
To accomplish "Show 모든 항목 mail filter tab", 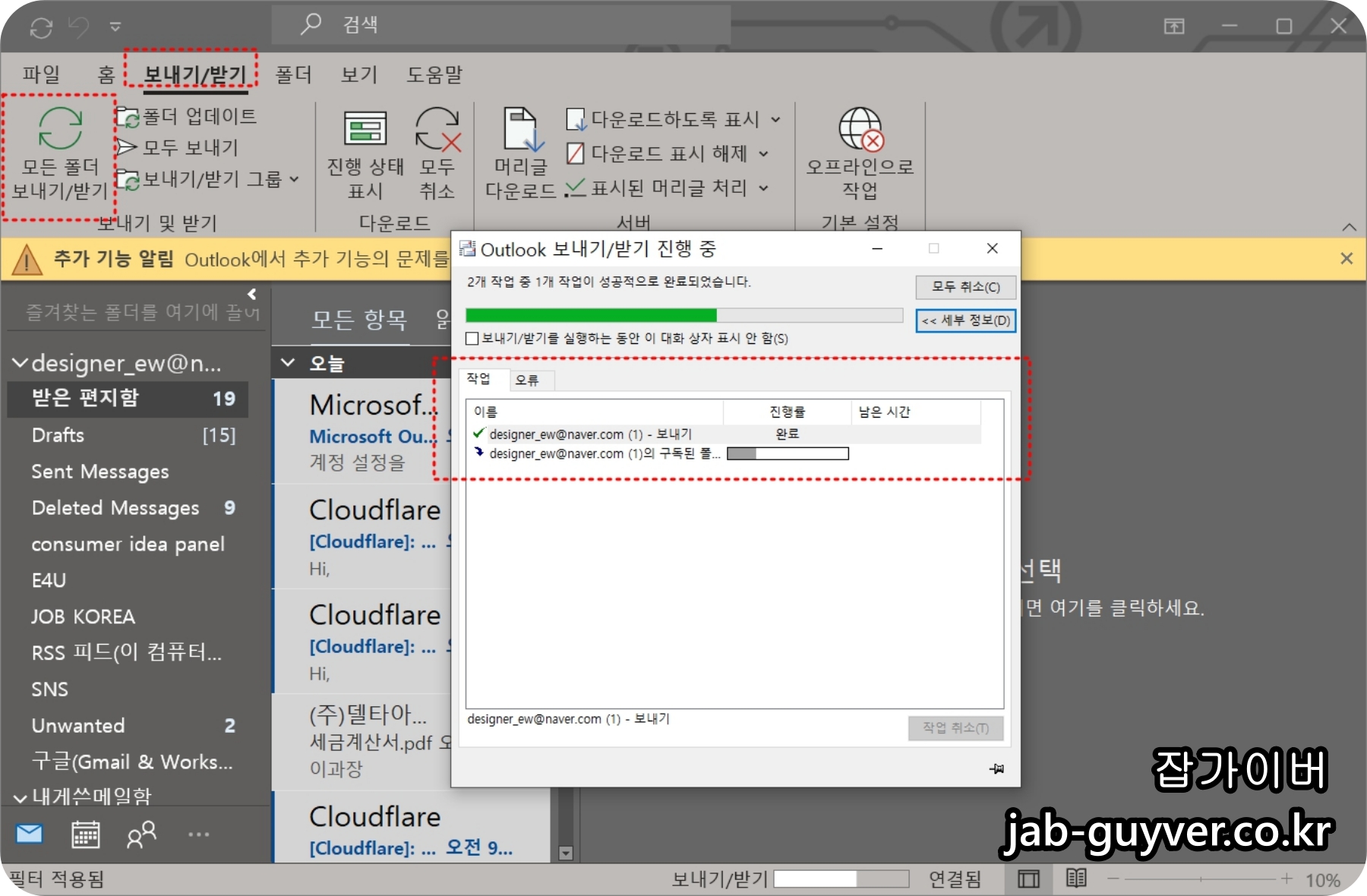I will pyautogui.click(x=359, y=320).
